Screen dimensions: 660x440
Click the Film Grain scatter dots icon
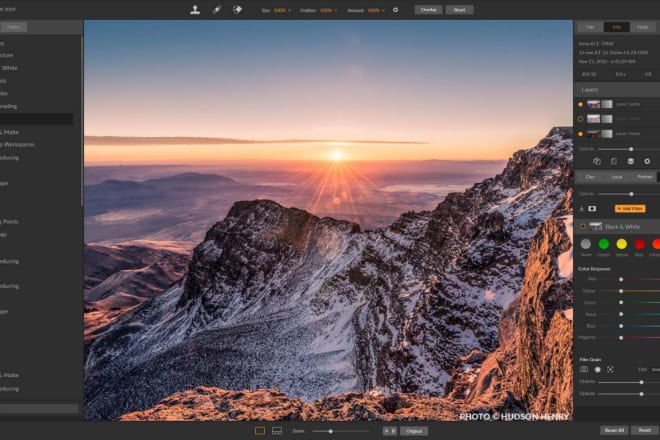610,370
